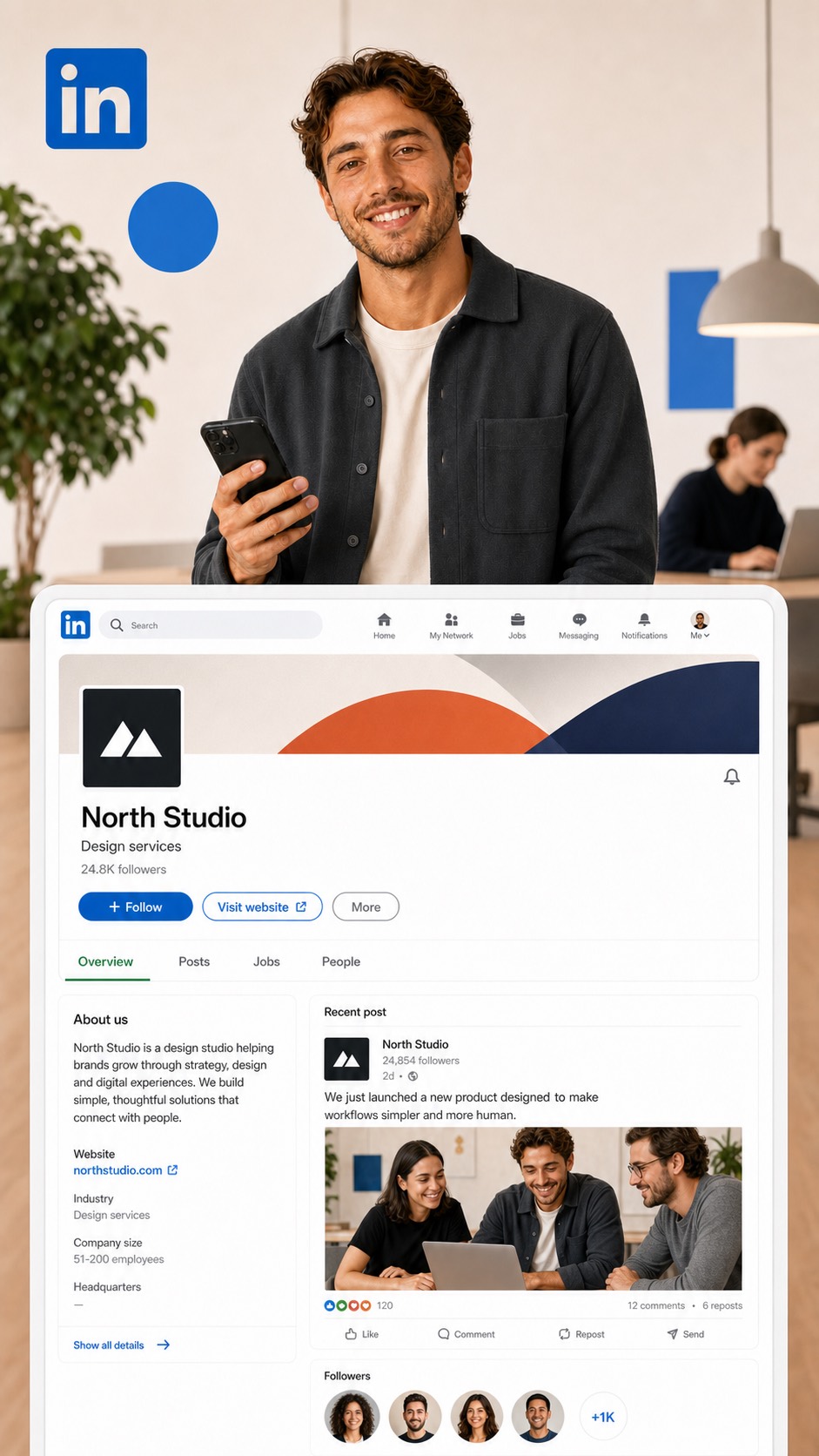Select the Overview tab
This screenshot has height=1456, width=819.
105,961
